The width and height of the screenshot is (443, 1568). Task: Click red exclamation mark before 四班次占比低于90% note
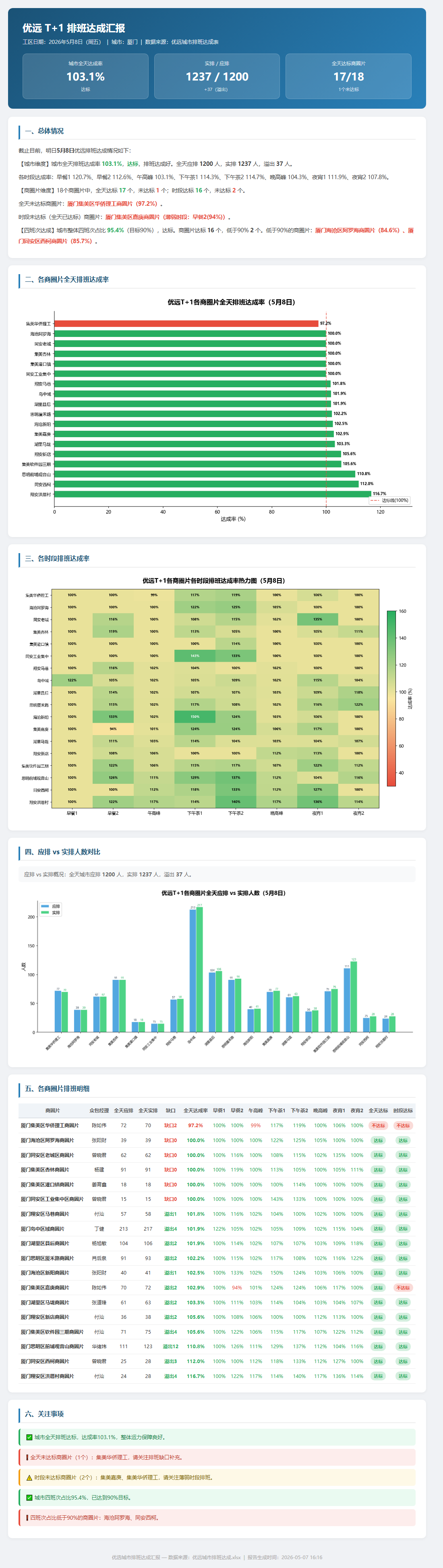point(27,1518)
